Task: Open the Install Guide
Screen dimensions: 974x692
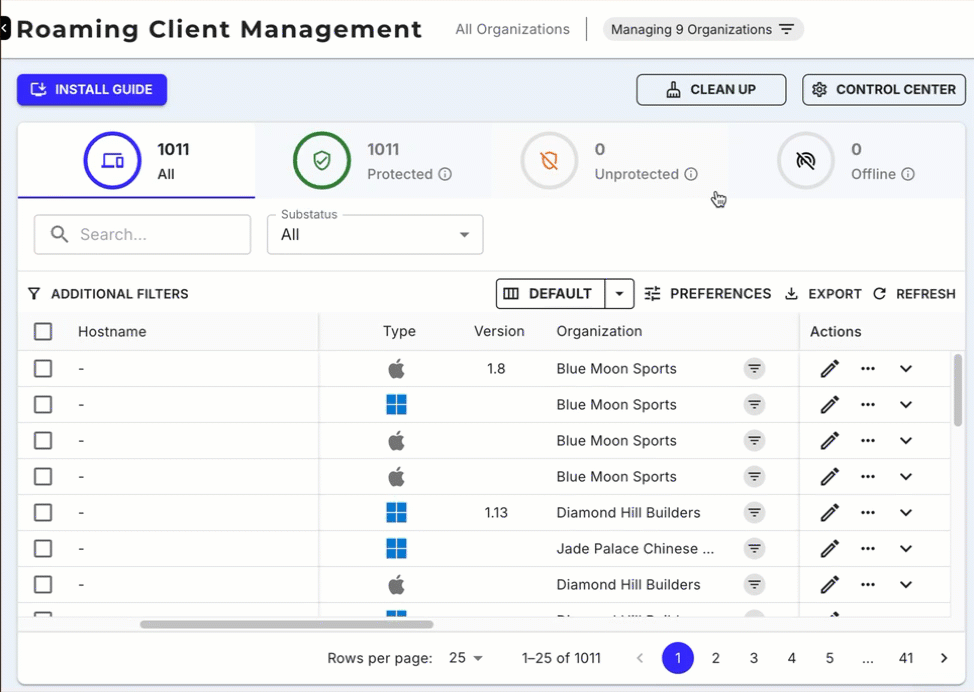Action: coord(92,89)
